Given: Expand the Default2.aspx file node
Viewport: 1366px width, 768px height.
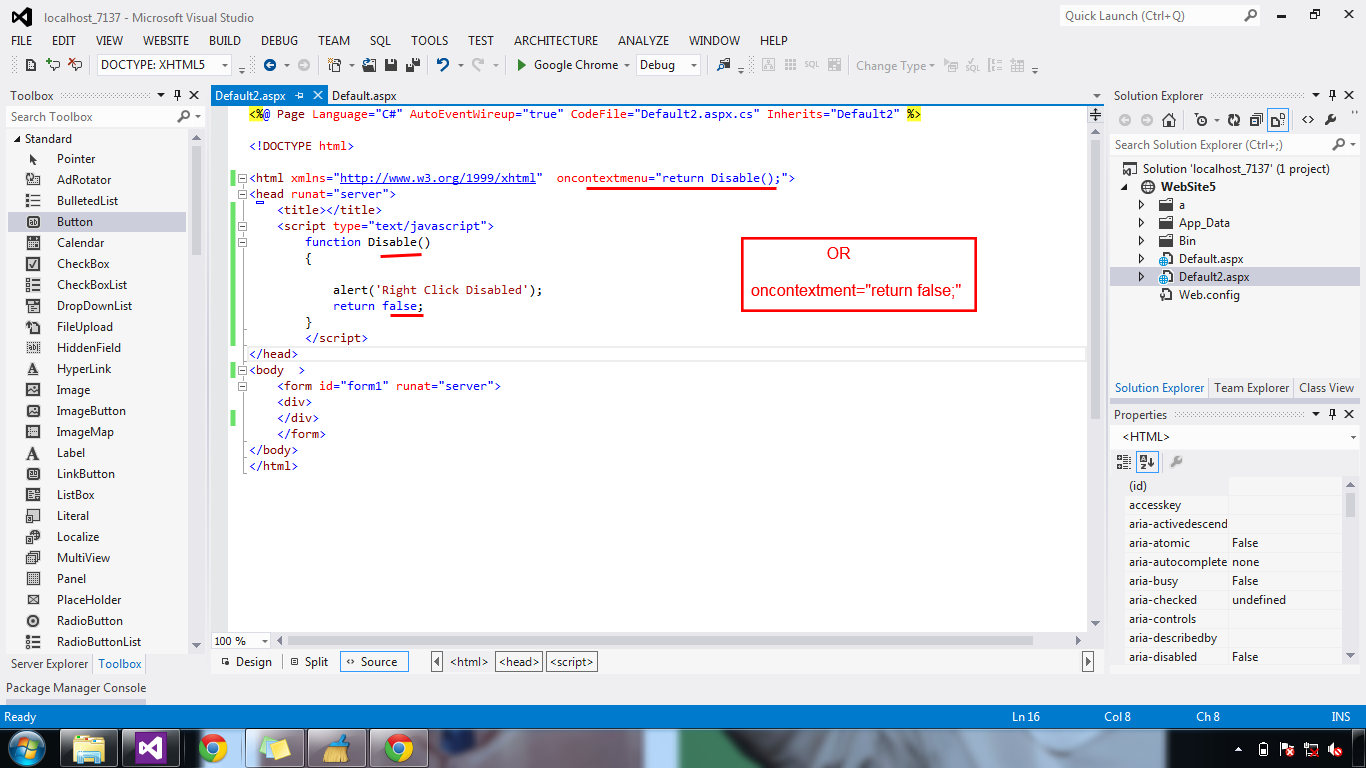Looking at the screenshot, I should tap(1142, 277).
